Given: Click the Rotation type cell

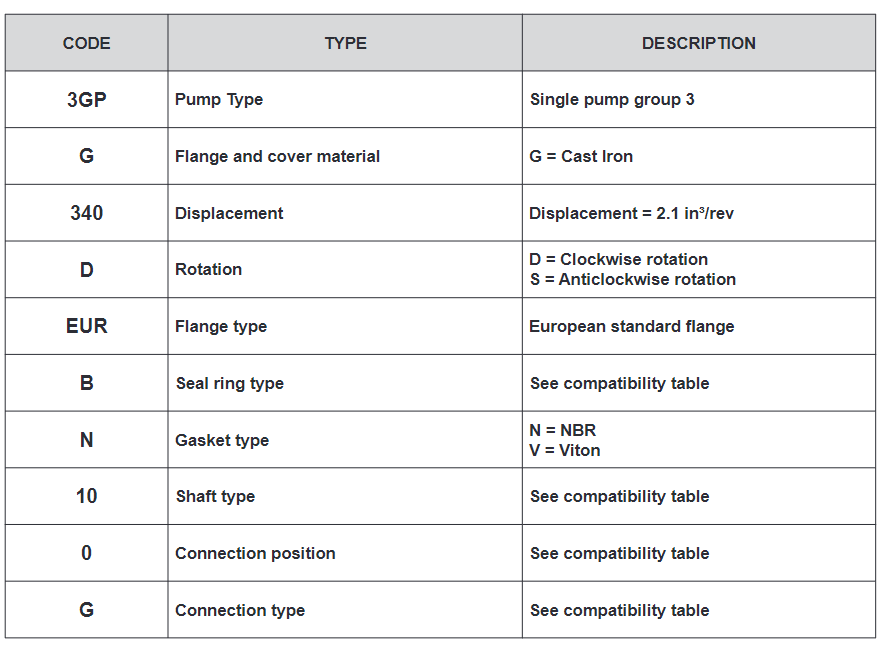Looking at the screenshot, I should point(208,269).
